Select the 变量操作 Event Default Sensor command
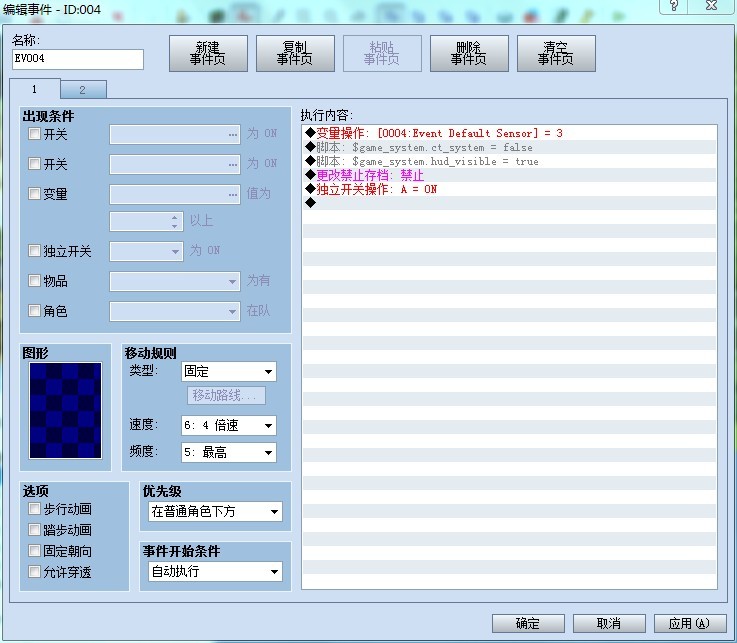The height and width of the screenshot is (643, 737). (x=510, y=133)
